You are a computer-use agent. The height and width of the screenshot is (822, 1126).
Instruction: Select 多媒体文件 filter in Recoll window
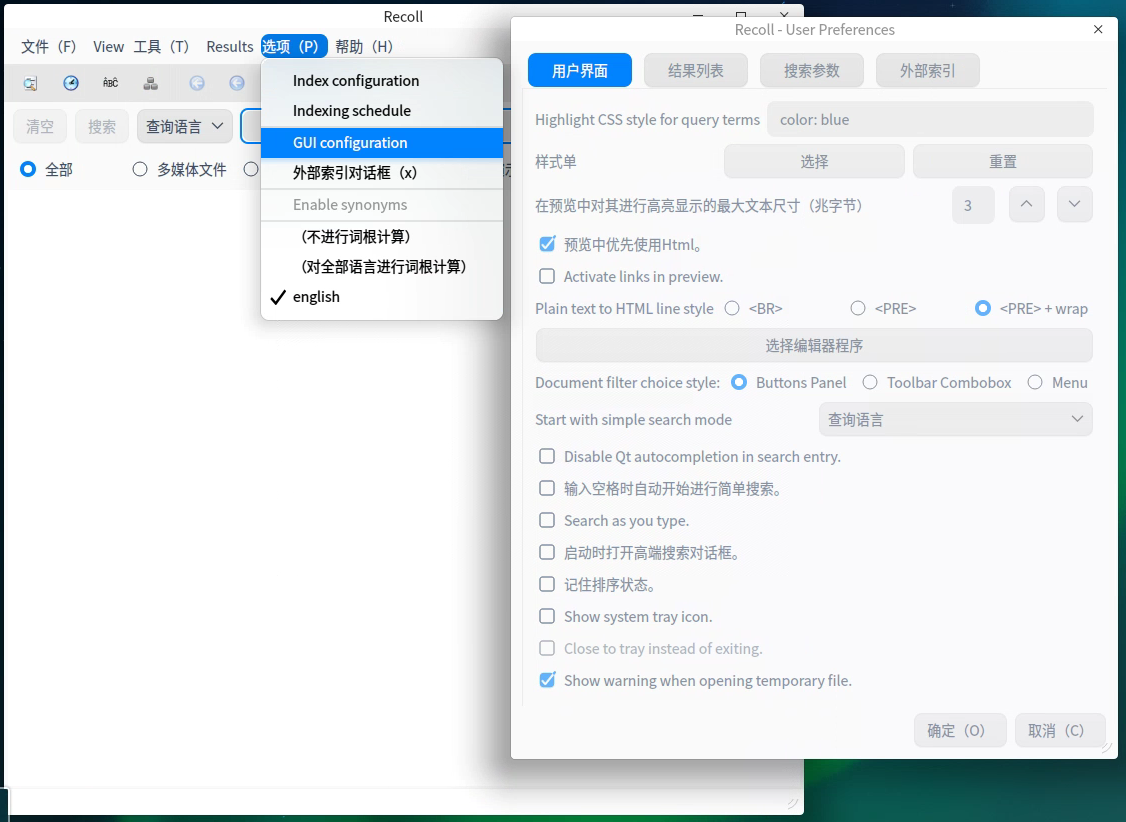(140, 169)
